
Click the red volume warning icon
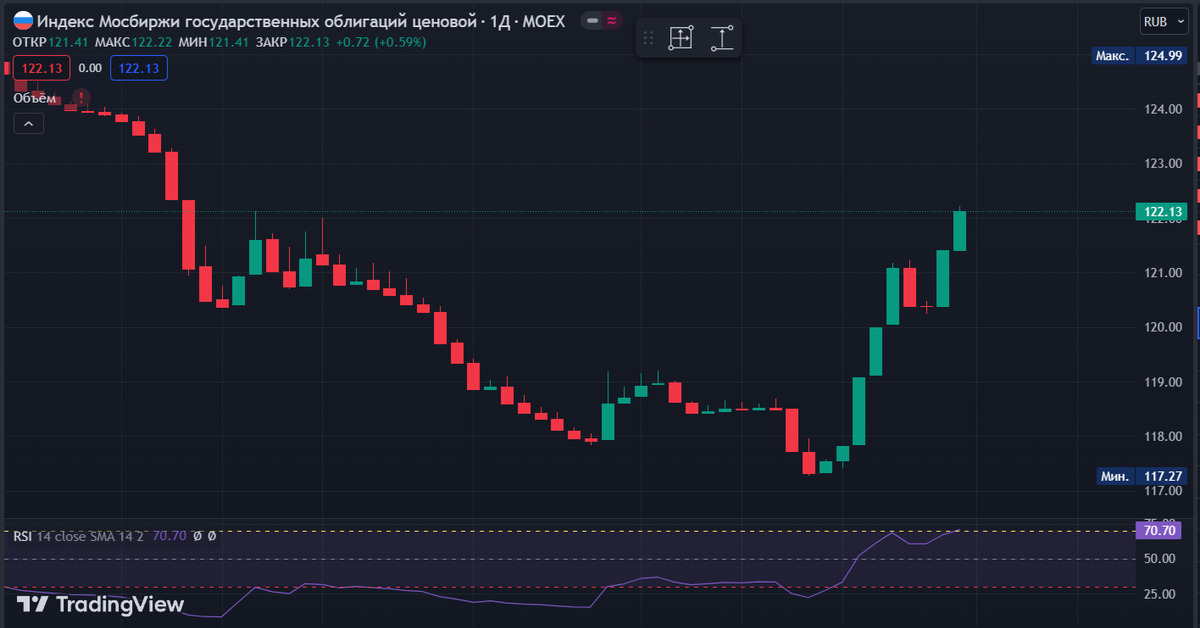pos(82,97)
